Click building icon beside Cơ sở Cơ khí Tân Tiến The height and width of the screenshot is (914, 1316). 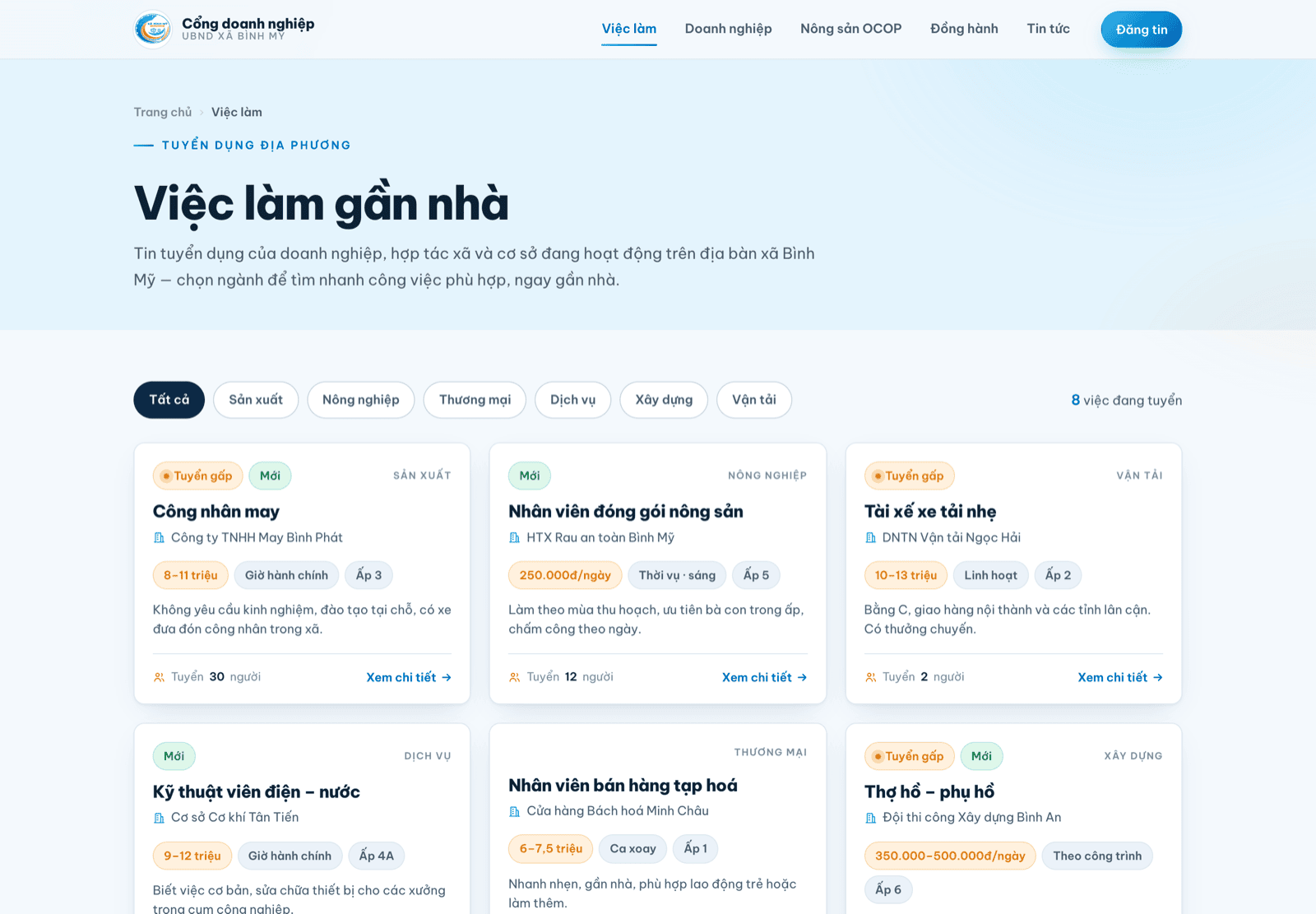click(160, 818)
